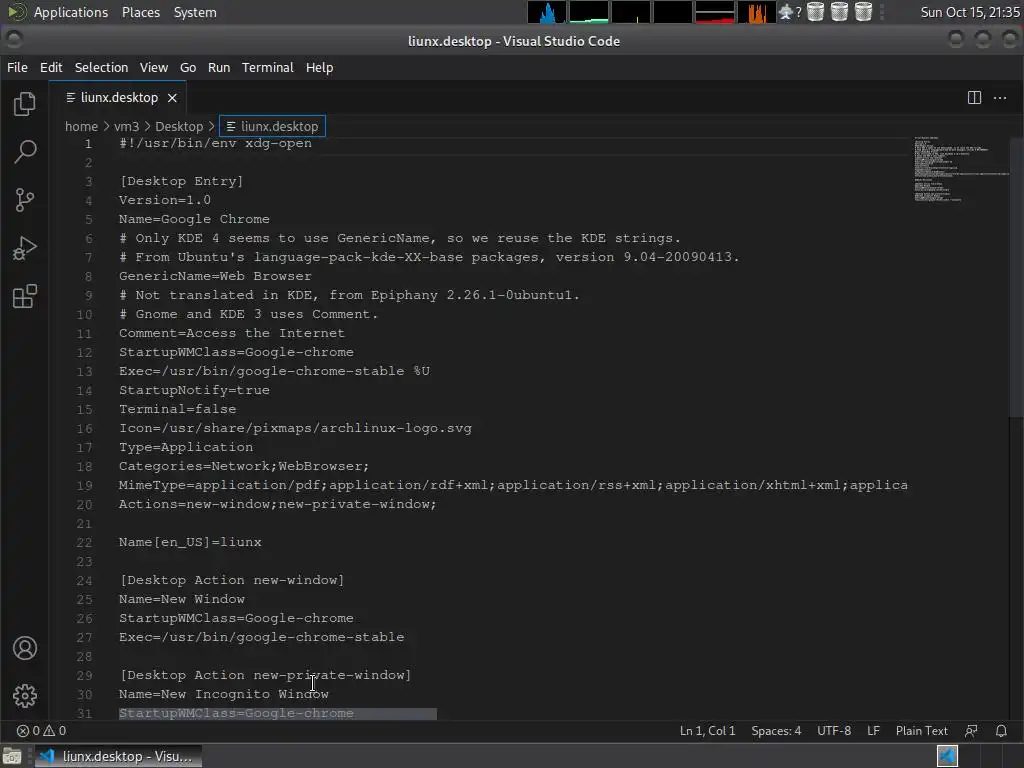Open the Run and Debug view
This screenshot has height=768, width=1024.
pyautogui.click(x=25, y=248)
